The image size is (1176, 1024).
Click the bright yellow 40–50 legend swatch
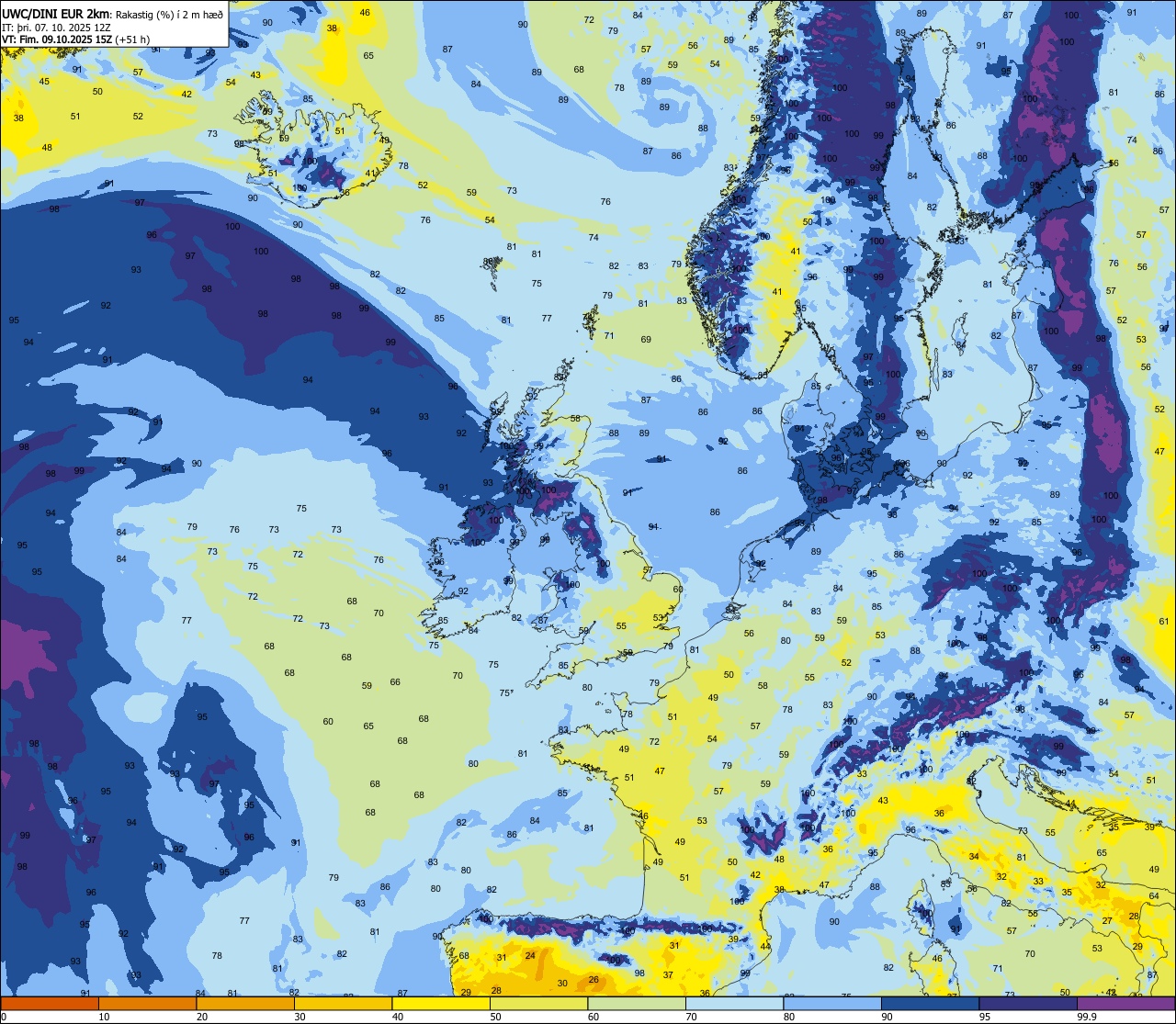point(441,1004)
